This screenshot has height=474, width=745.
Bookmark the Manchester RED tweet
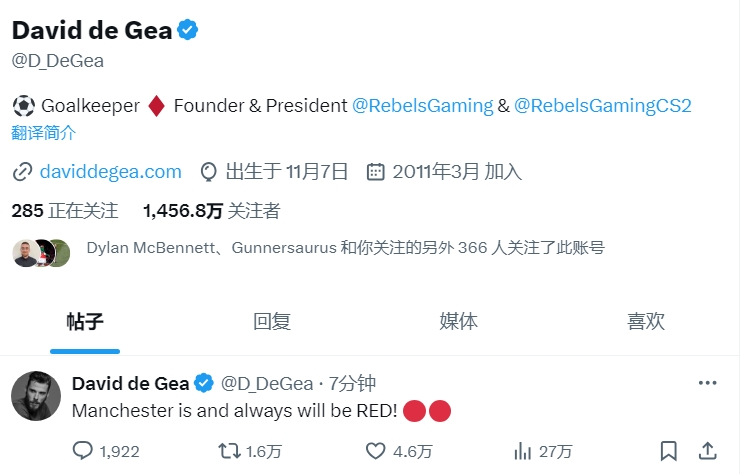[x=669, y=451]
